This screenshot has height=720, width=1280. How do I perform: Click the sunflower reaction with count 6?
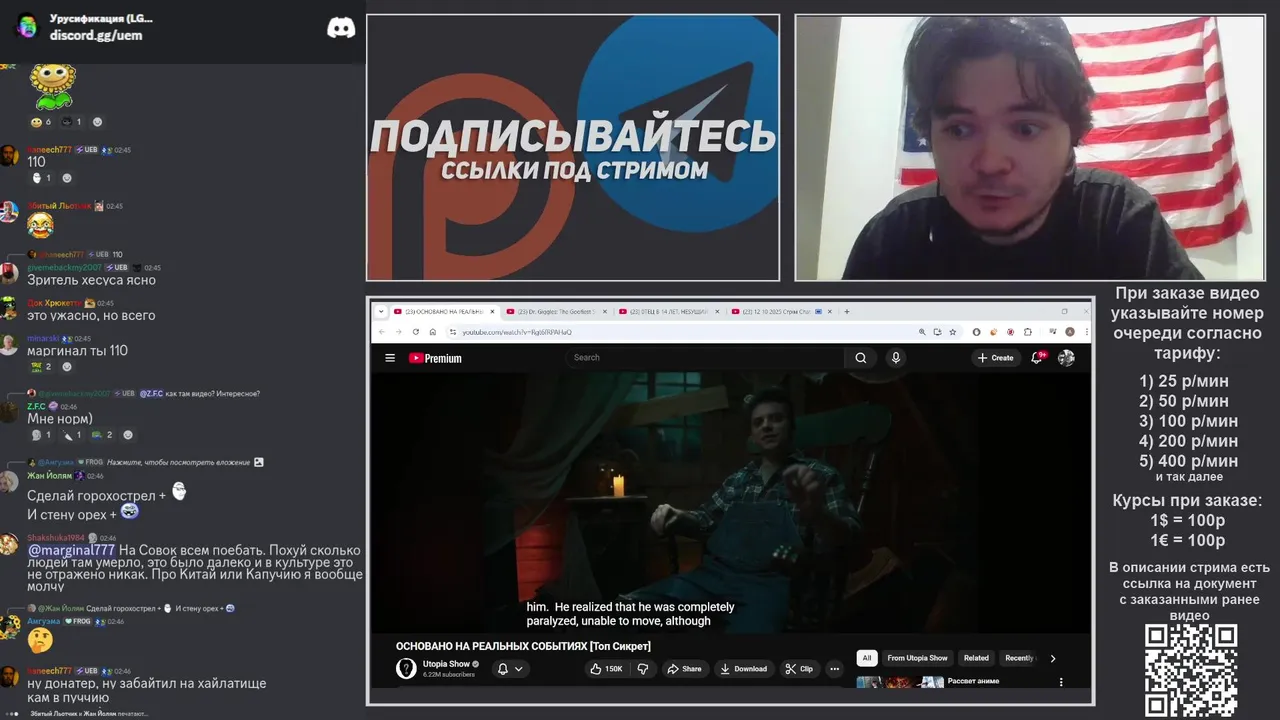click(41, 122)
